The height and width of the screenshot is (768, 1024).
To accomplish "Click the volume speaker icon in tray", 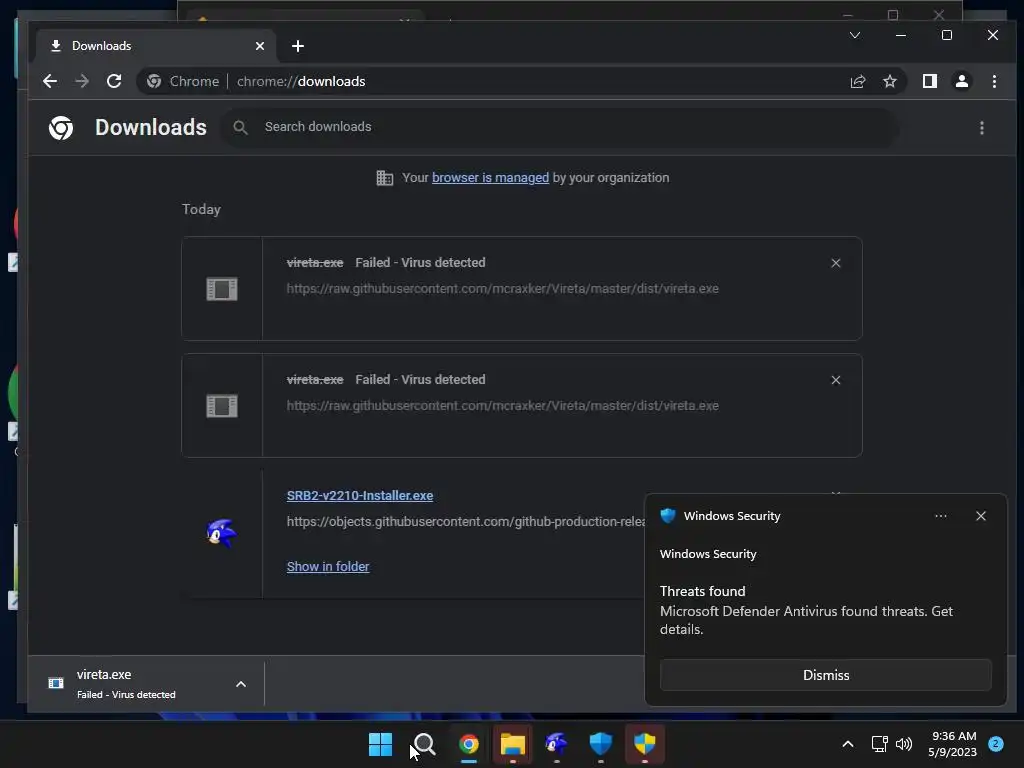I will coord(904,744).
